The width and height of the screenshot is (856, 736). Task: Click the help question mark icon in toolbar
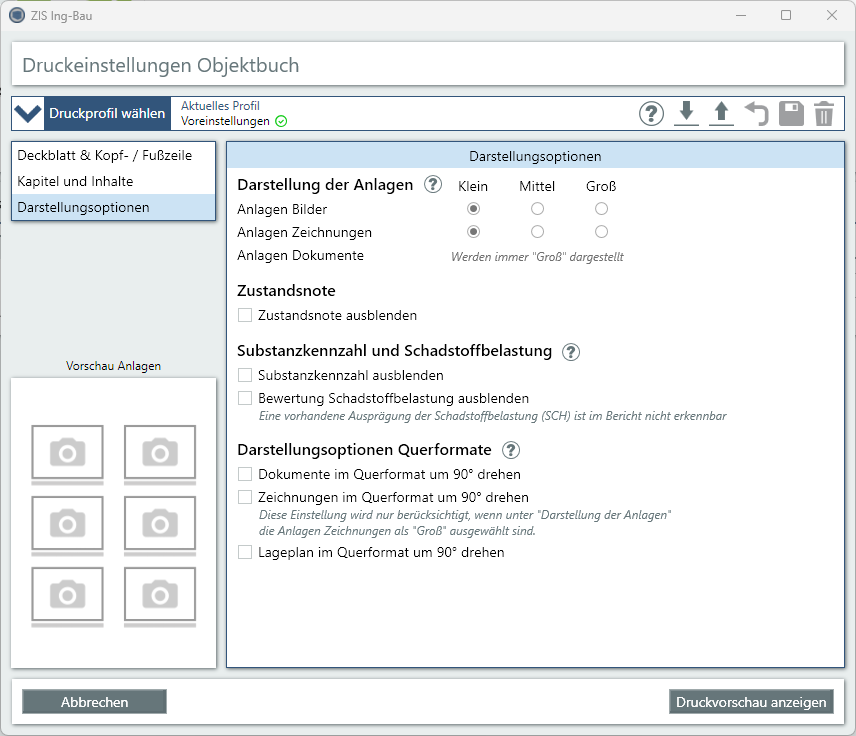pos(651,114)
